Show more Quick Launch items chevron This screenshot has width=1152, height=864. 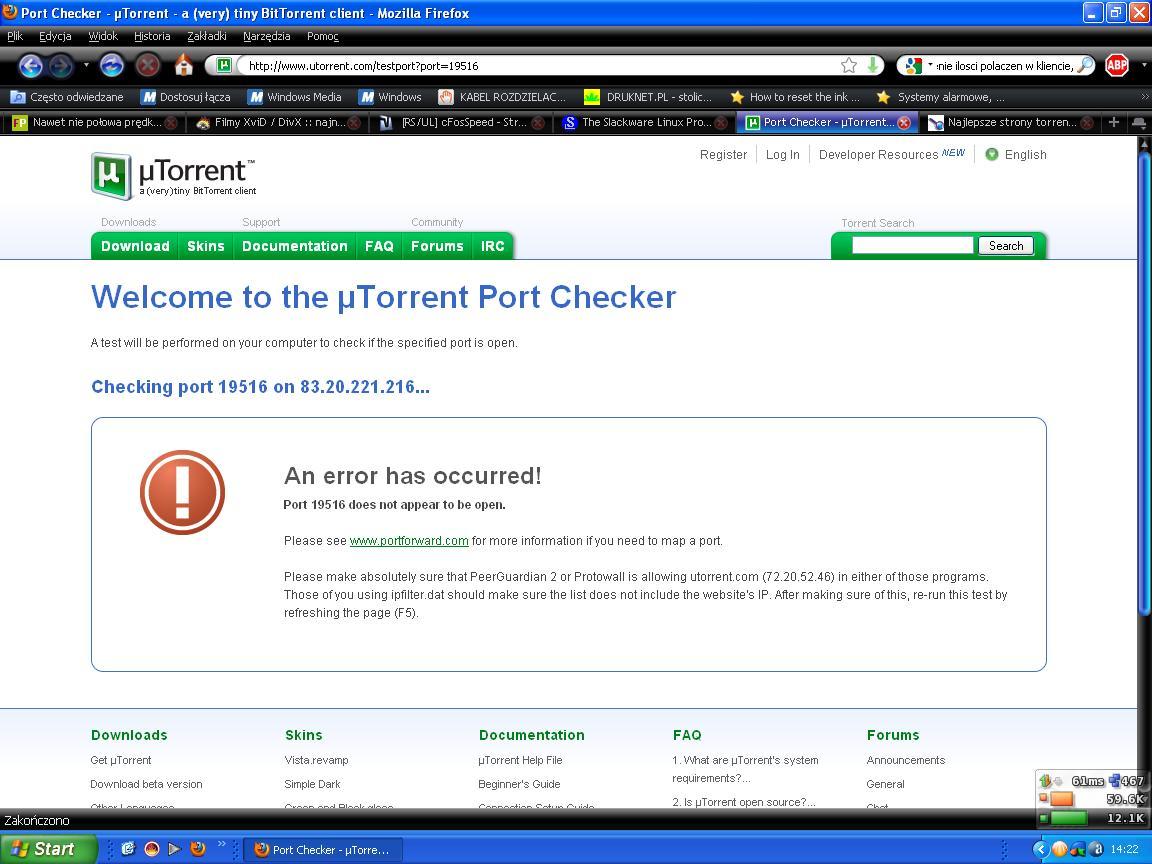click(222, 843)
